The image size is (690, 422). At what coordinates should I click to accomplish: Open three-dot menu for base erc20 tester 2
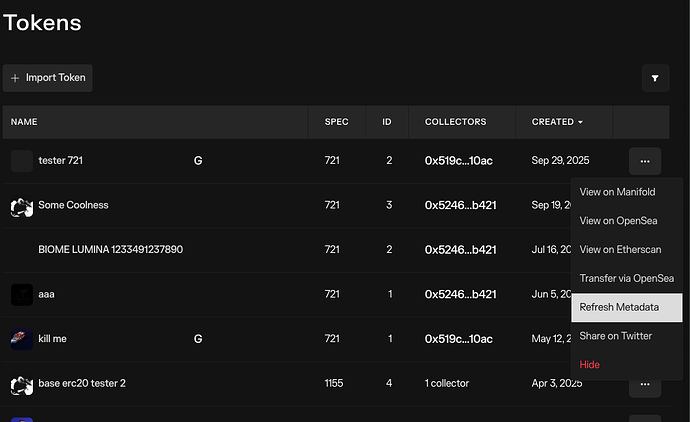[645, 383]
